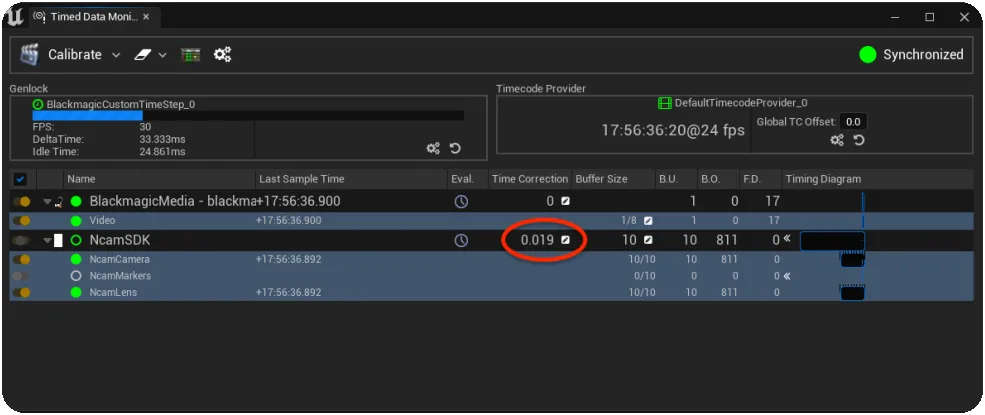Click the NcamCamera green status dot
985x415 pixels.
click(76, 259)
